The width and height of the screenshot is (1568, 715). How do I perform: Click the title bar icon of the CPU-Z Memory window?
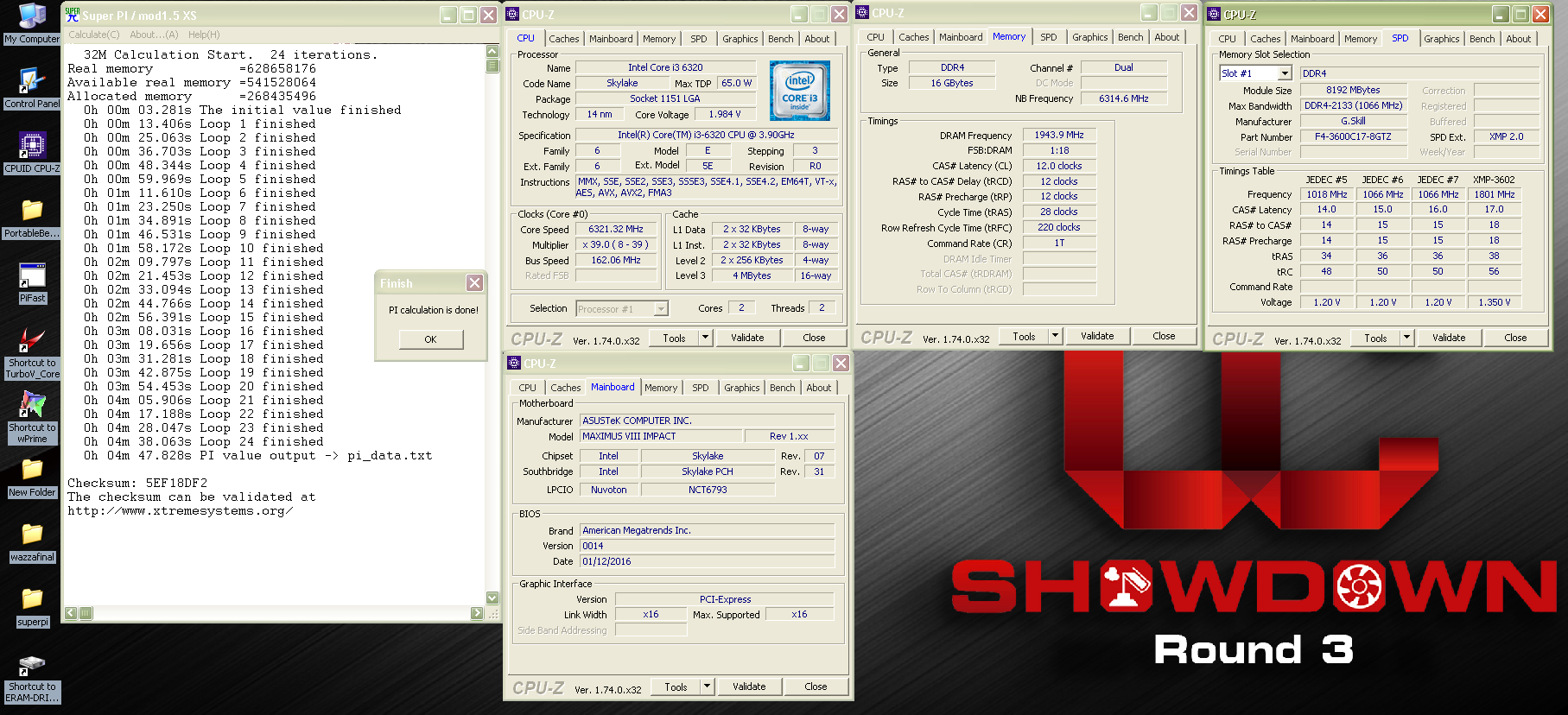point(862,13)
